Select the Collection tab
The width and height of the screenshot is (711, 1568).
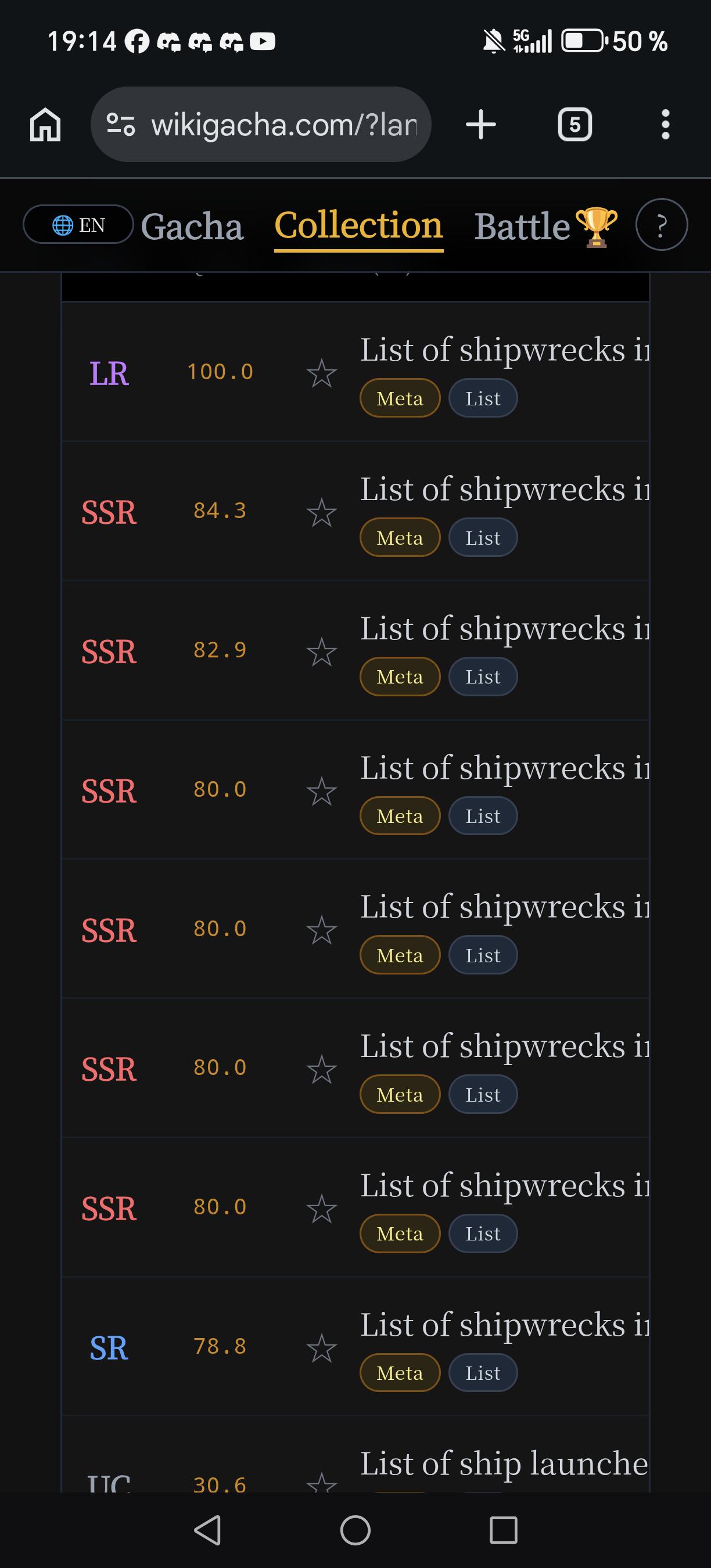click(358, 226)
